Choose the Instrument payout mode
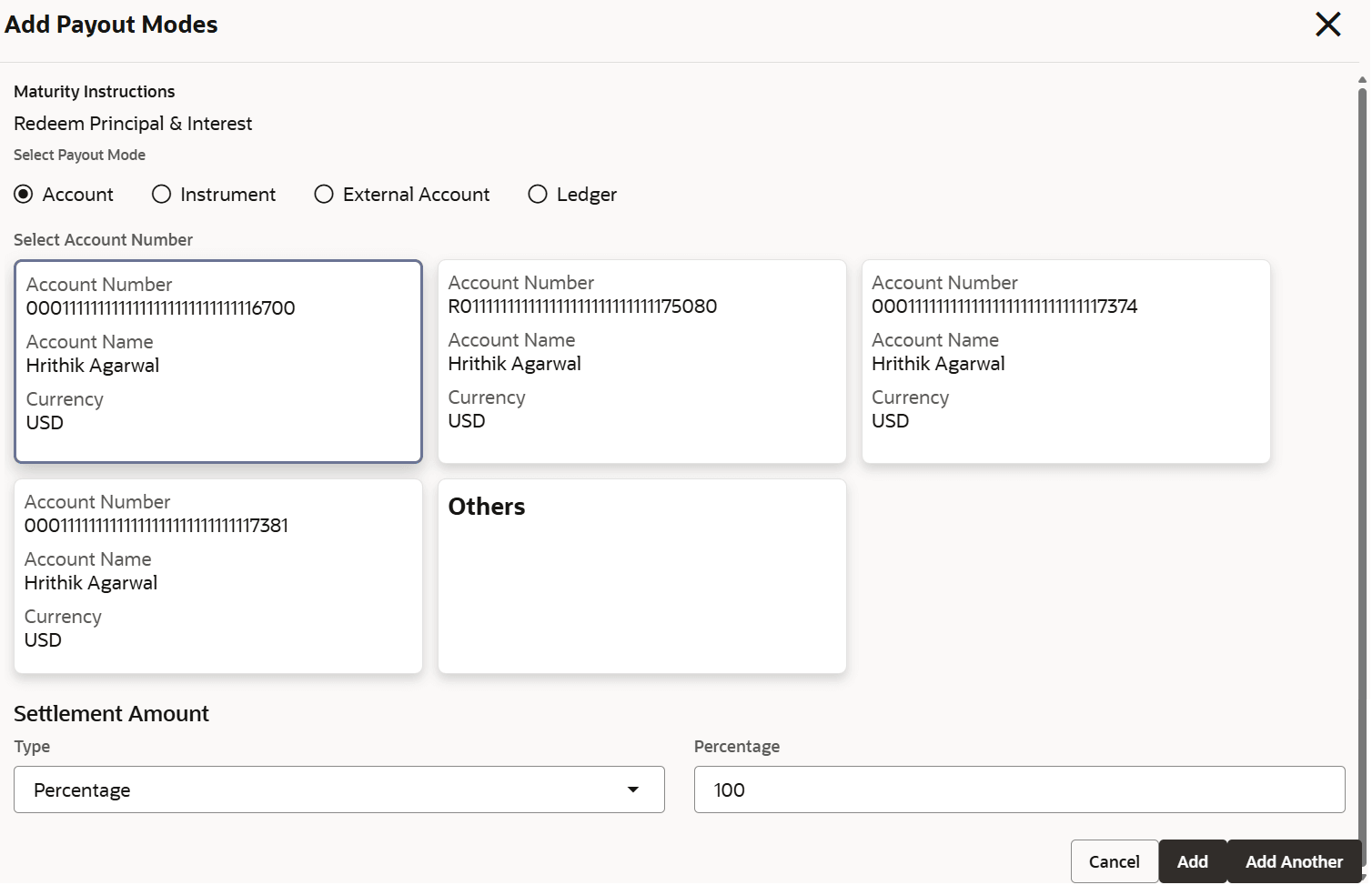This screenshot has height=885, width=1372. 161,195
